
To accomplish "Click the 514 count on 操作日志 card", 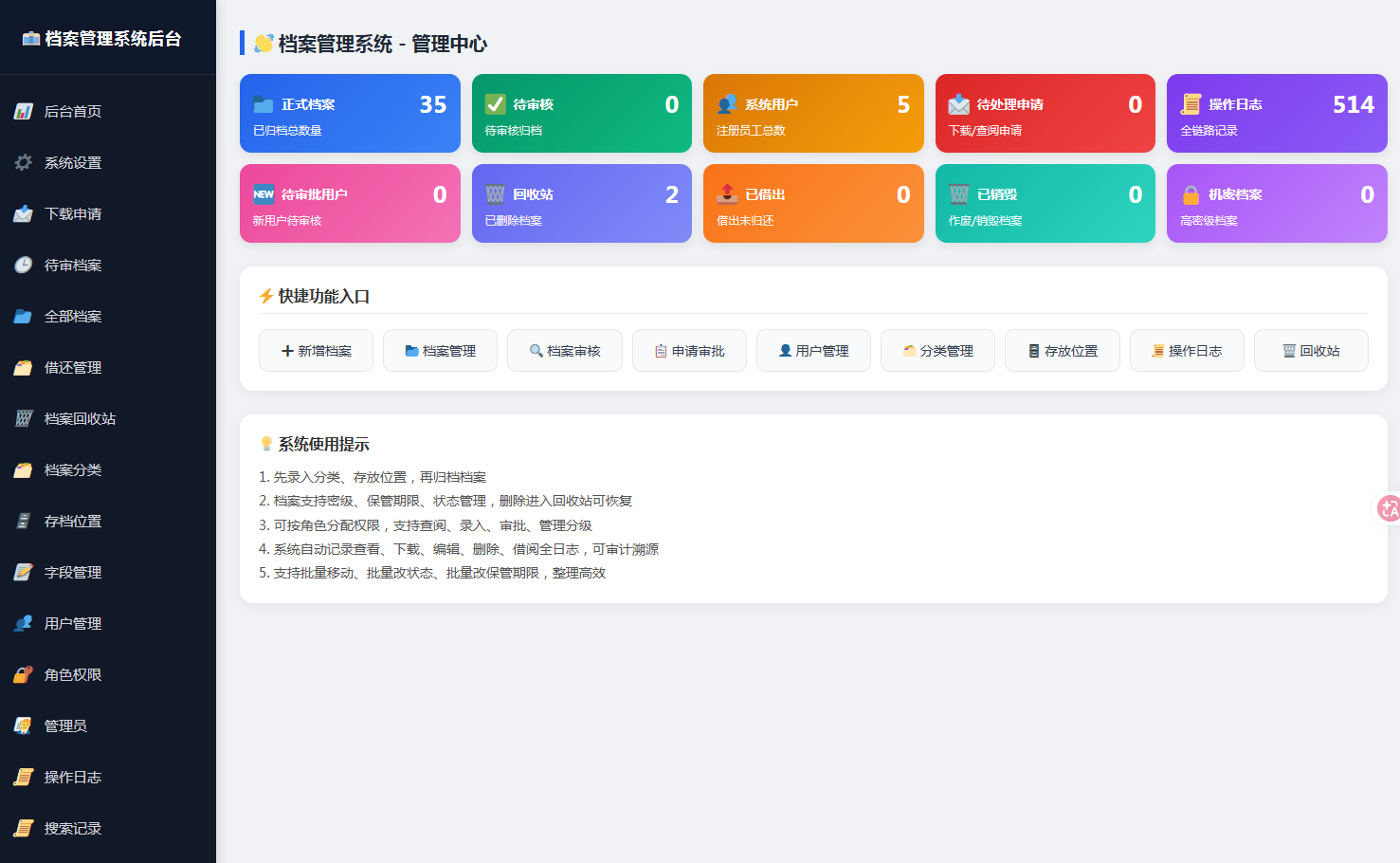I will pos(1354,104).
